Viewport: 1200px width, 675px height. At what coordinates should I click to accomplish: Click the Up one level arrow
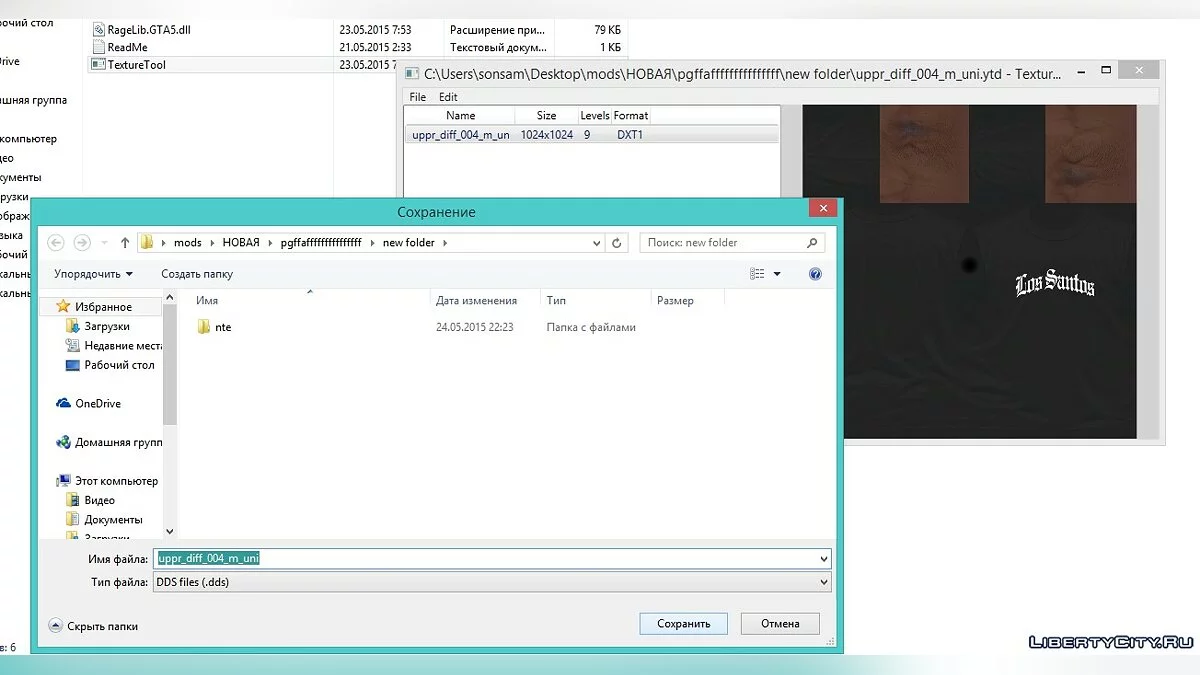(x=125, y=243)
